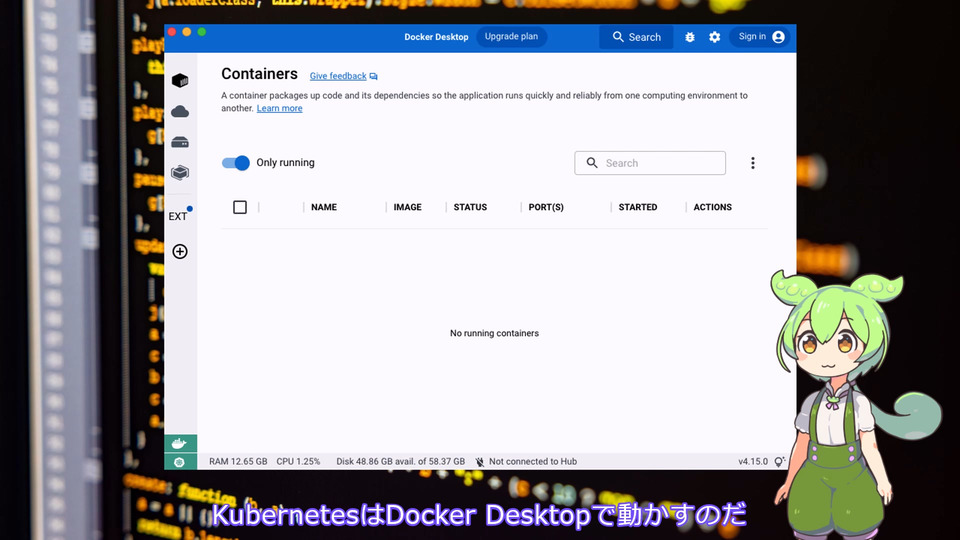The width and height of the screenshot is (960, 540).
Task: Click the Not connected to Hub text
Action: [x=533, y=462]
